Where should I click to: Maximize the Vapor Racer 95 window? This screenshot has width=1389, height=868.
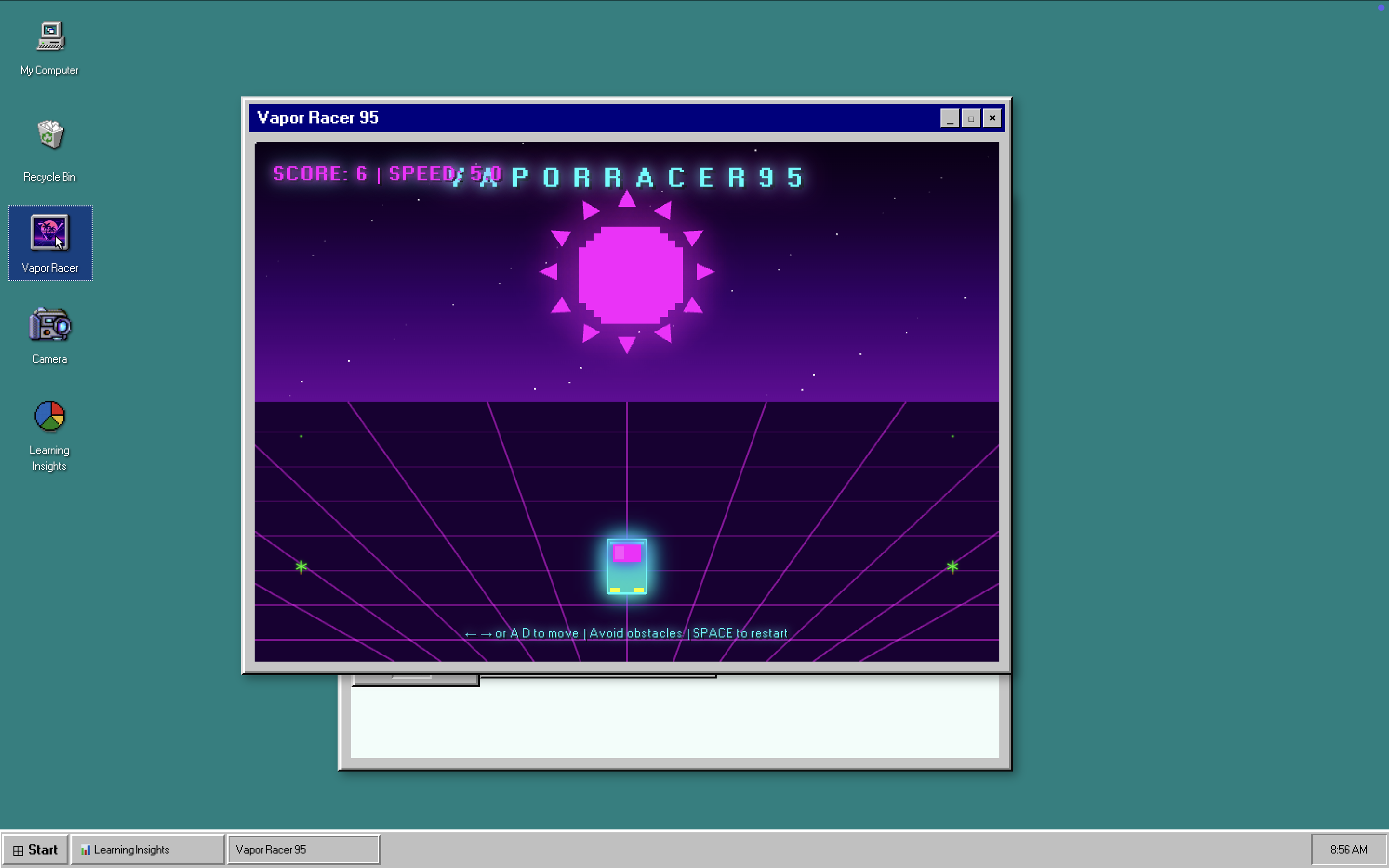971,118
